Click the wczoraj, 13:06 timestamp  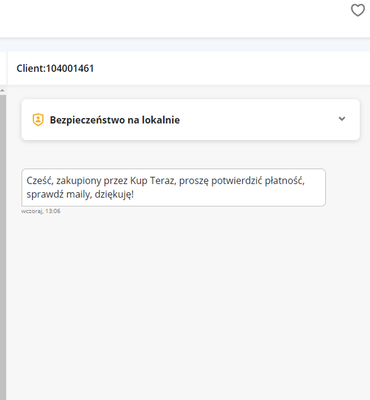[x=41, y=211]
